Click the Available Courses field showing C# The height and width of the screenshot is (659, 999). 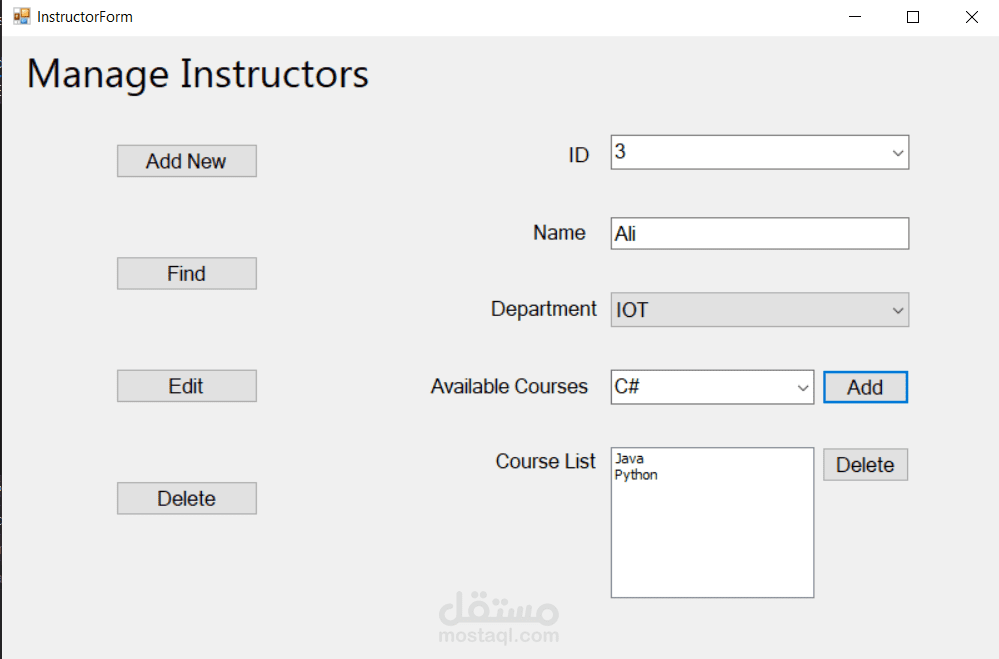[x=700, y=387]
